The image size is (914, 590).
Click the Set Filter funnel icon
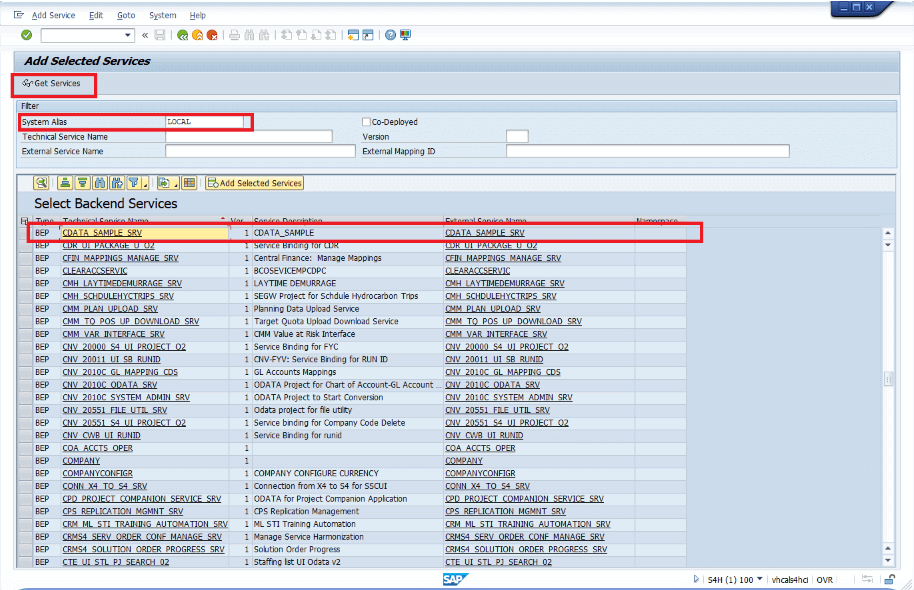(x=132, y=183)
